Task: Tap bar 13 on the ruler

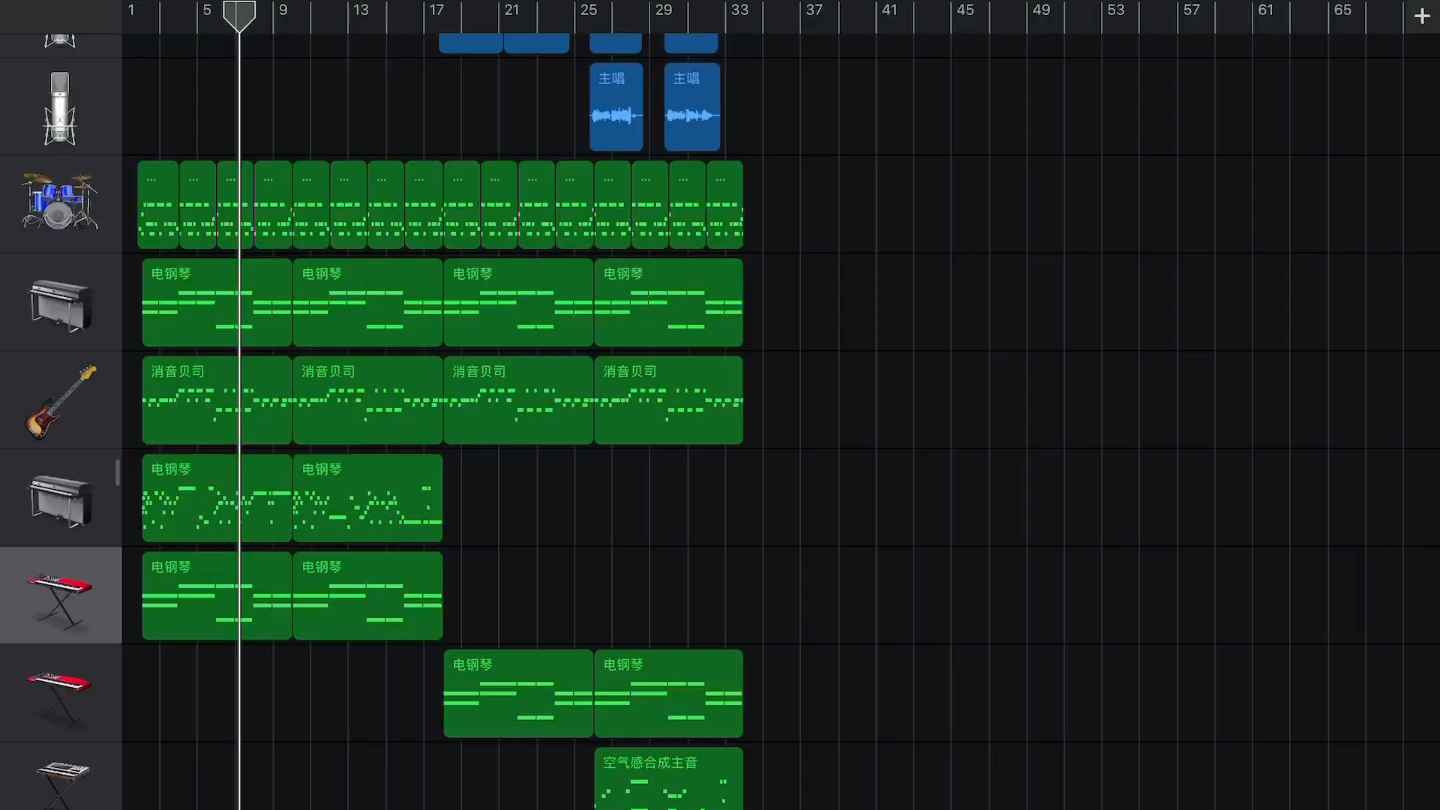Action: [361, 10]
